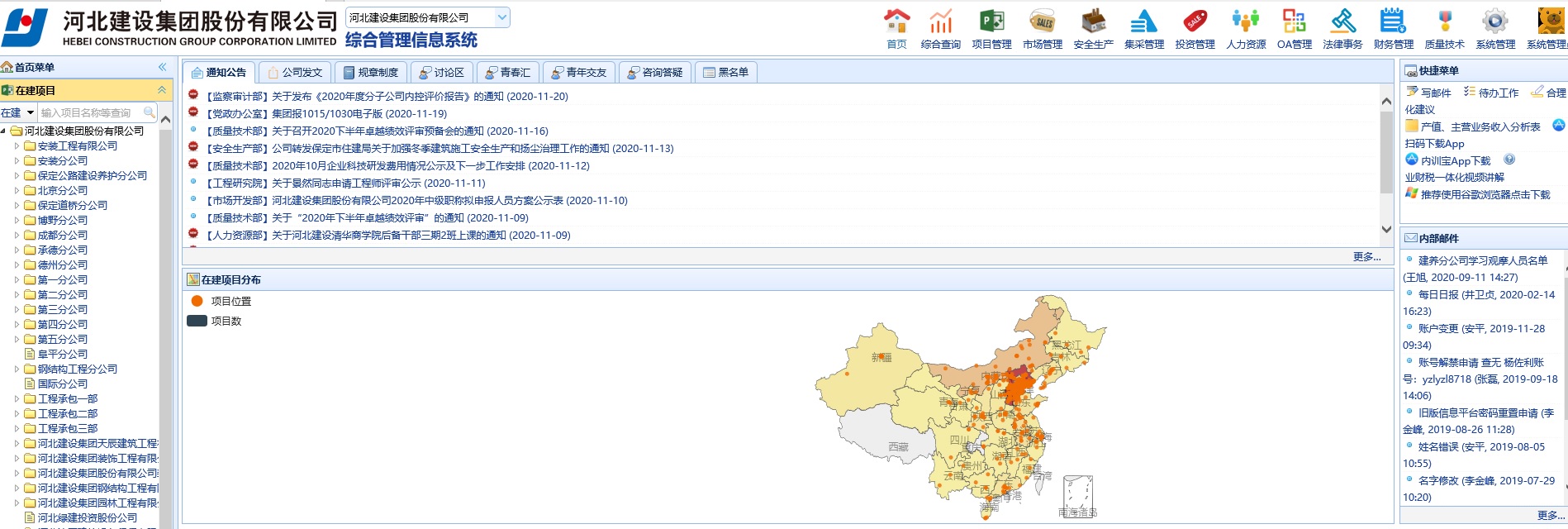Open the 人力资源 people icon
Screen dimensions: 1568x529
[1245, 21]
